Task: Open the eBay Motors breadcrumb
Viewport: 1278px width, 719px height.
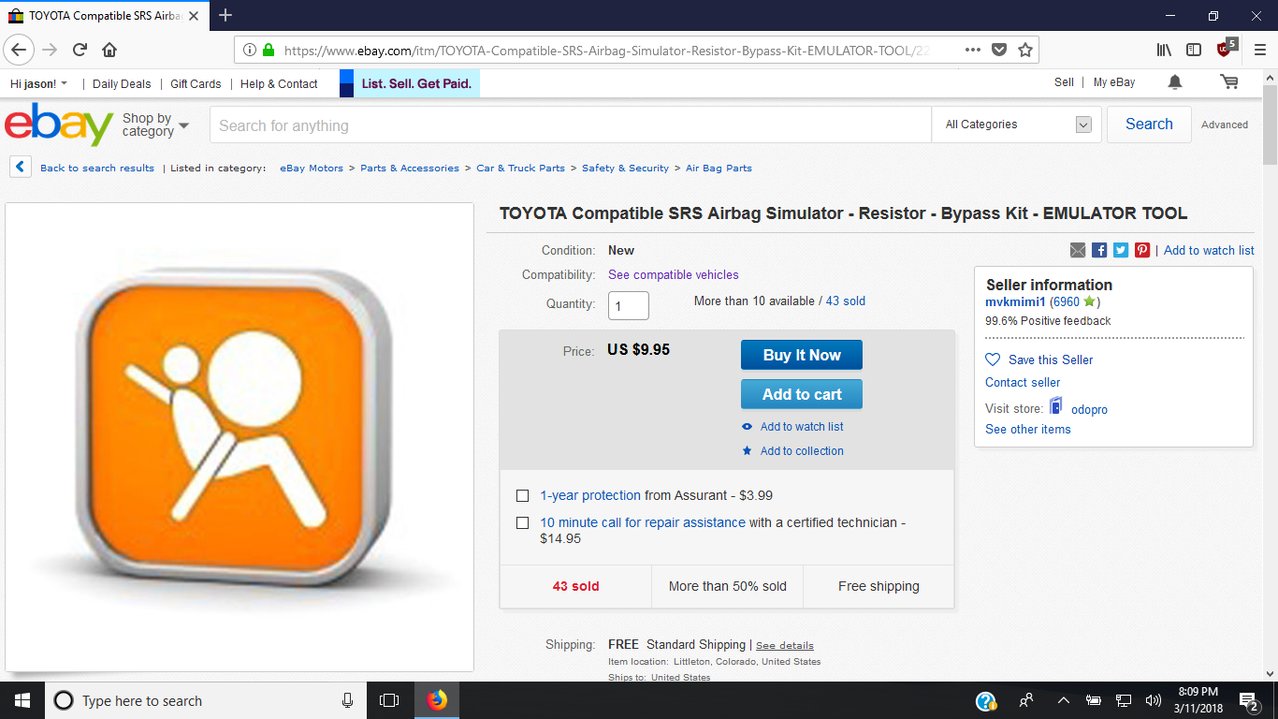Action: click(x=311, y=168)
